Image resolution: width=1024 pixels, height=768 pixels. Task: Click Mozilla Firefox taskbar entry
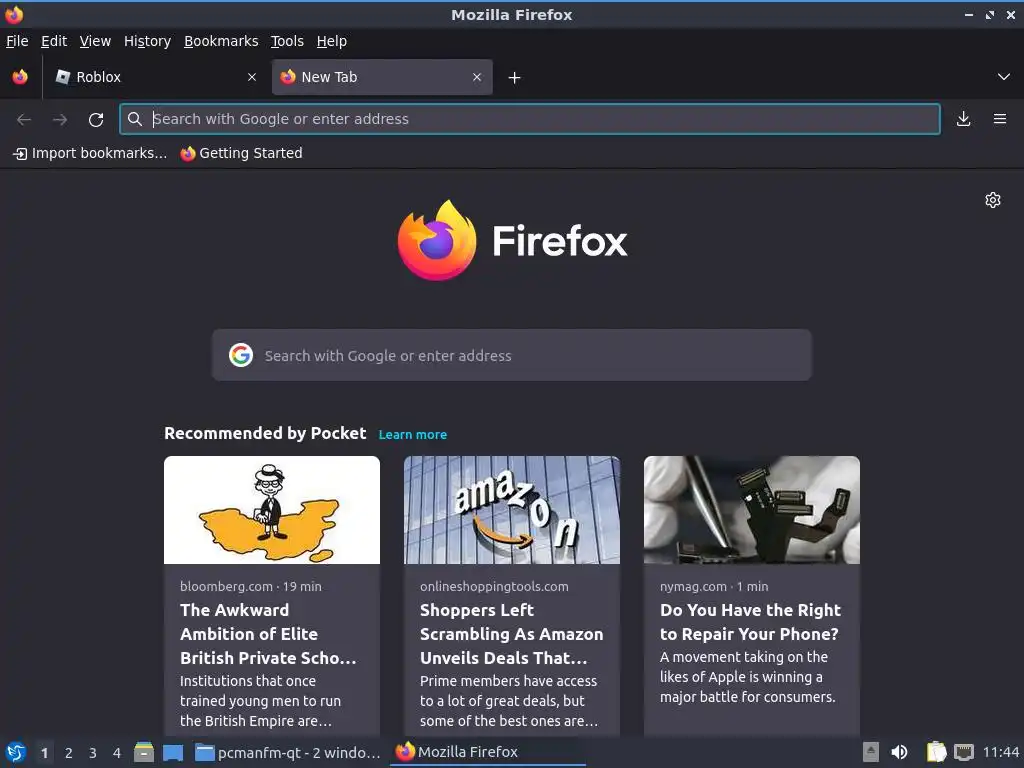(x=487, y=752)
